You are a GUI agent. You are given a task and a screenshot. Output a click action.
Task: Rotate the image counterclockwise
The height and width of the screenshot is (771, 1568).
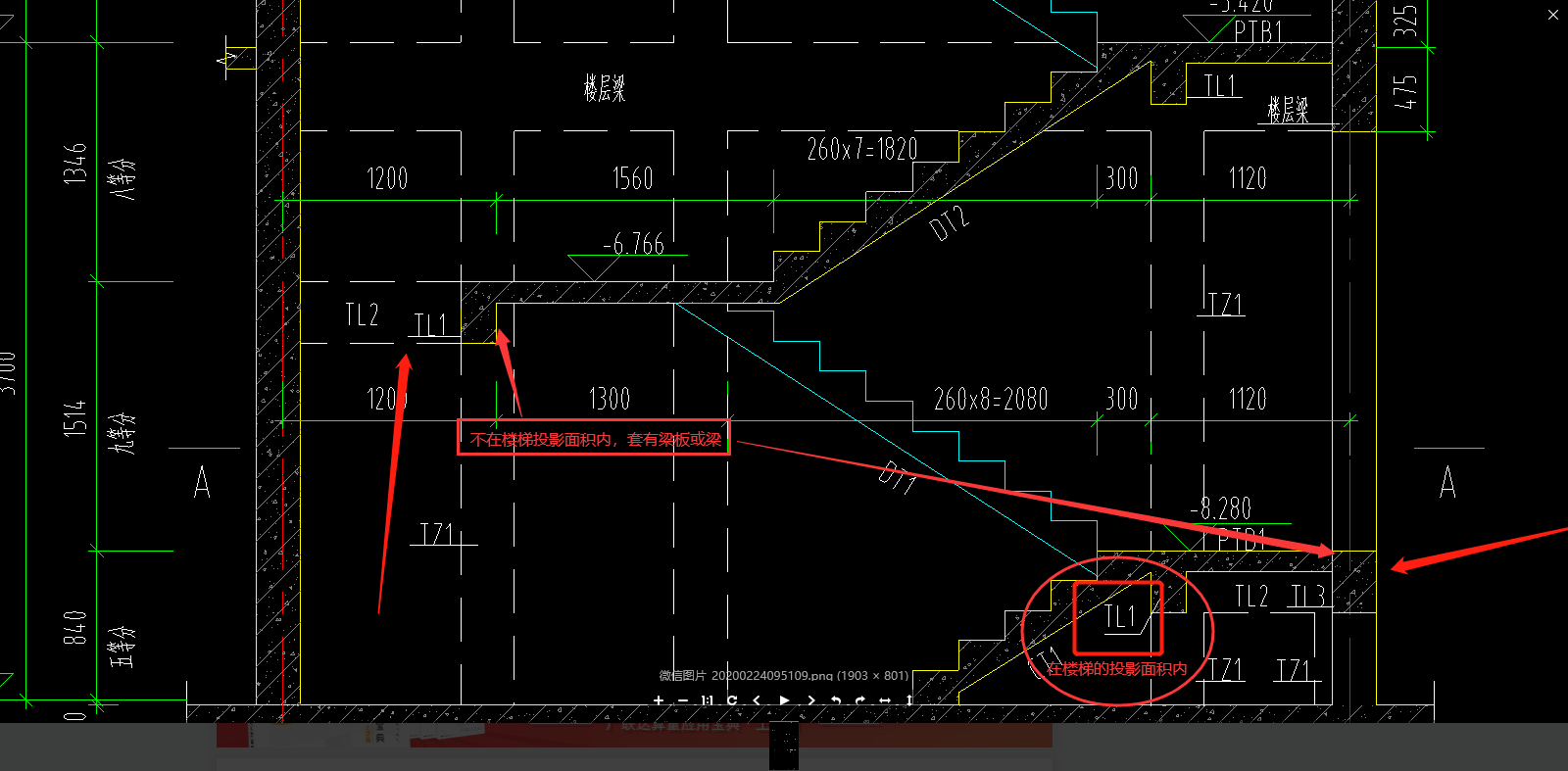point(836,700)
